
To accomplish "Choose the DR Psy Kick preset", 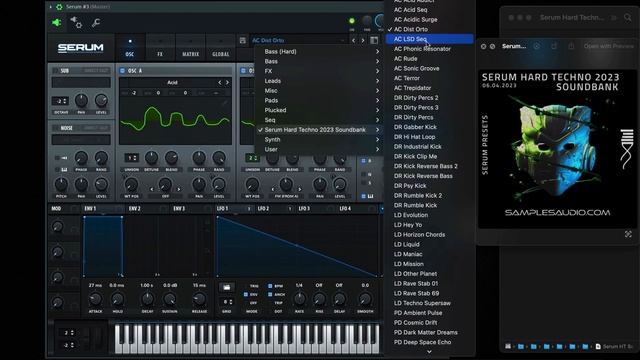I will pos(429,186).
